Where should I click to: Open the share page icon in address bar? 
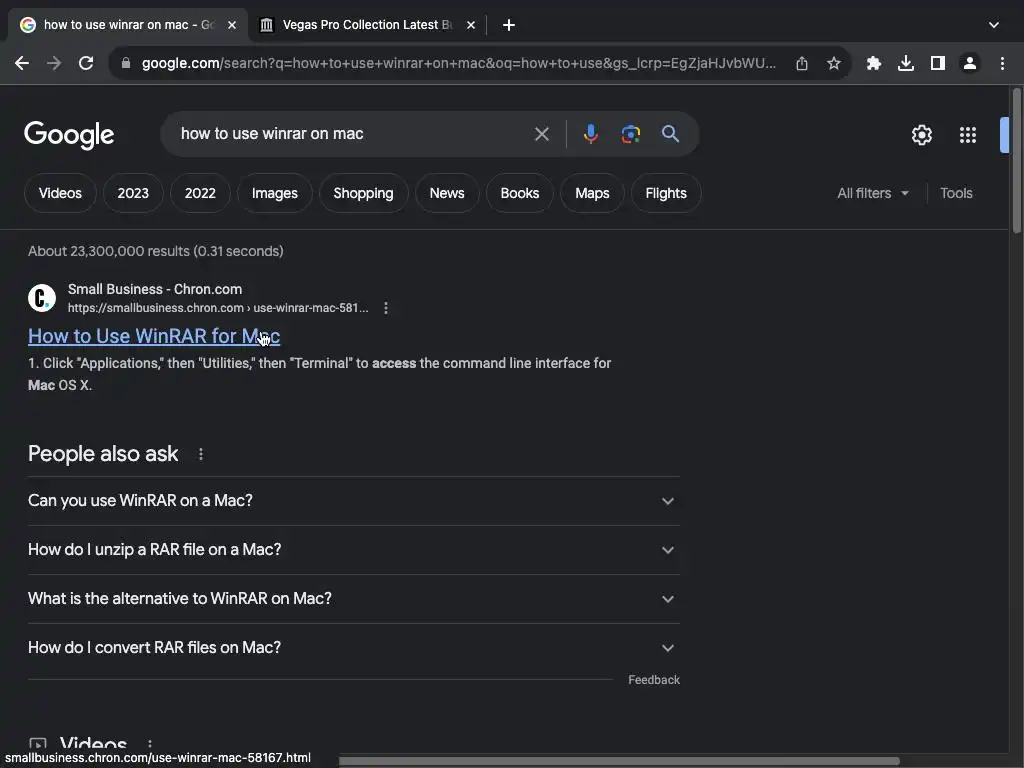pos(802,63)
